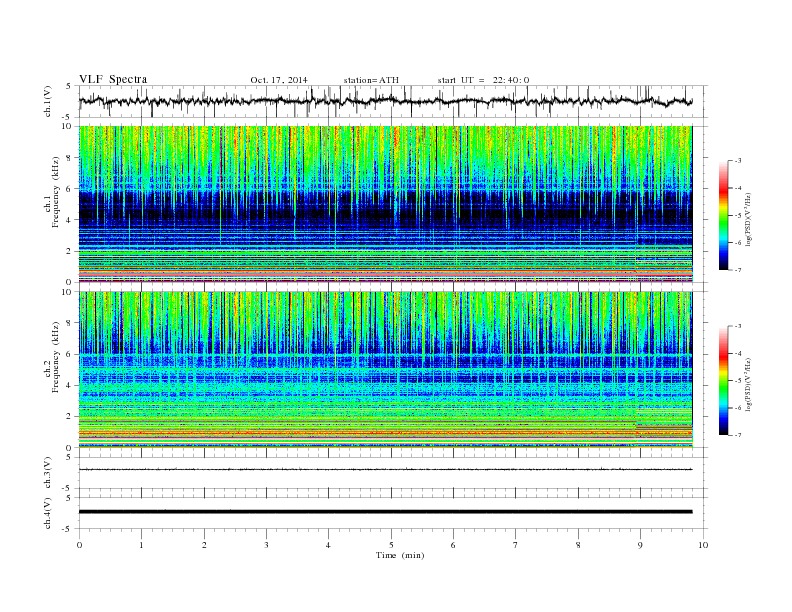Click the ch.3 voltage trace
This screenshot has width=792, height=612.
tap(386, 470)
